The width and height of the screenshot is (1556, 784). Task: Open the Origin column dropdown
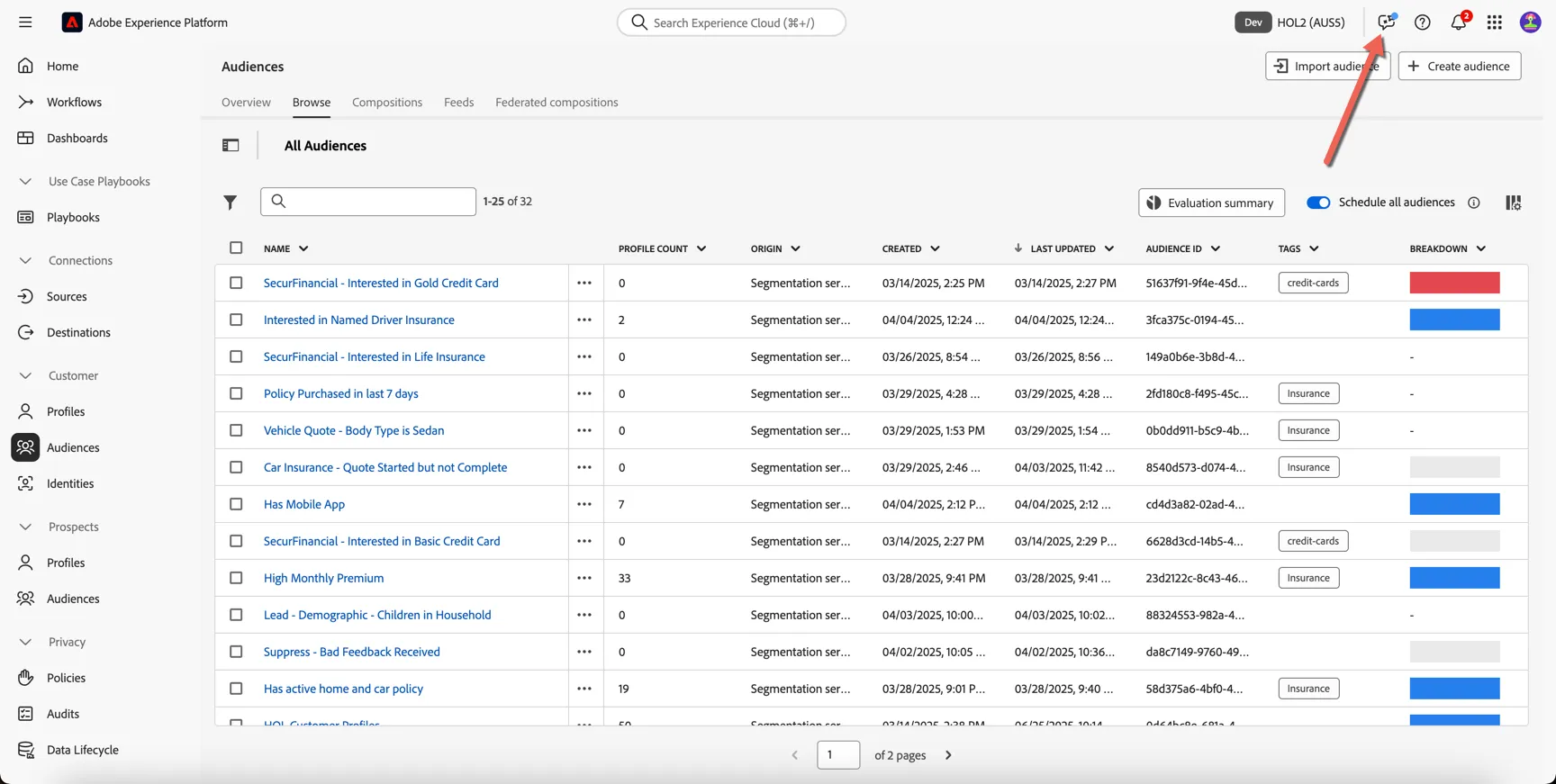click(796, 248)
